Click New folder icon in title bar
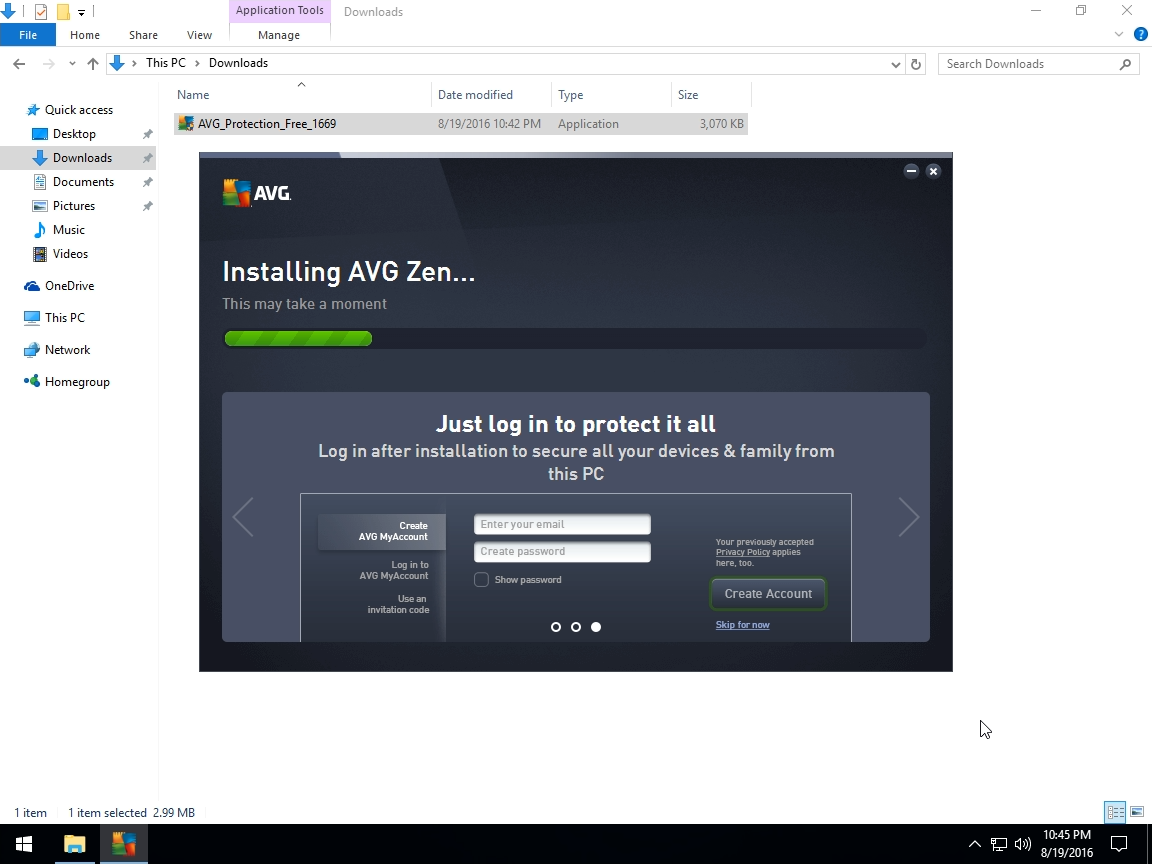Image resolution: width=1152 pixels, height=864 pixels. 63,12
